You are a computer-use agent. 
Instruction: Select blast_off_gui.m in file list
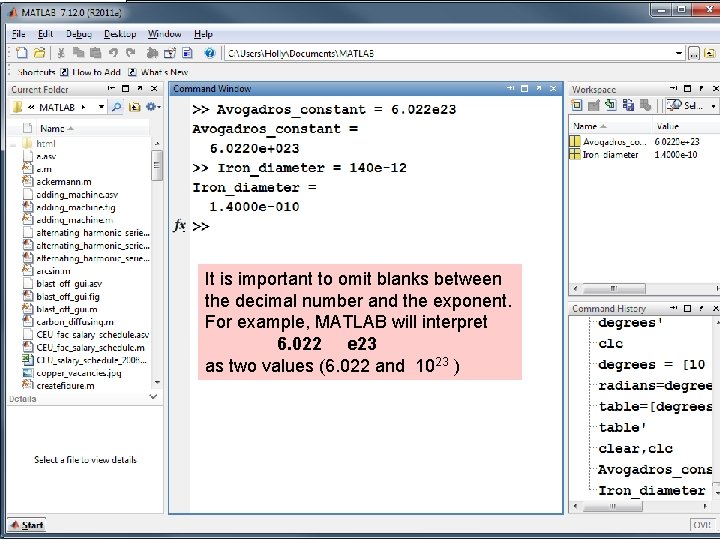[67, 309]
